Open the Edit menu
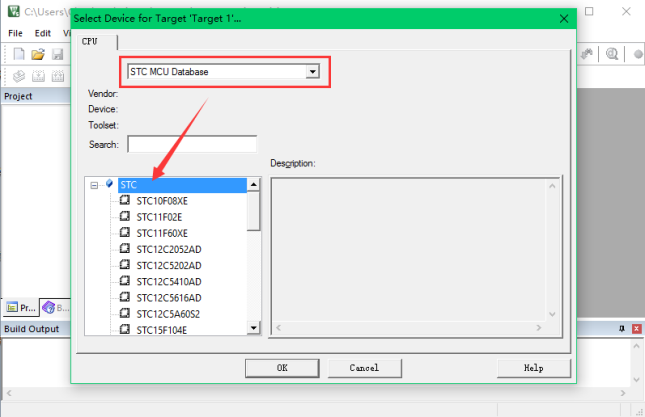Screen dimensions: 645x417 tap(42, 33)
